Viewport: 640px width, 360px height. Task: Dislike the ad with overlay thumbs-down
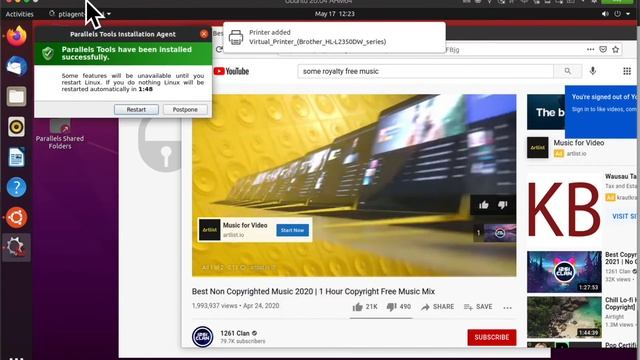tap(502, 205)
